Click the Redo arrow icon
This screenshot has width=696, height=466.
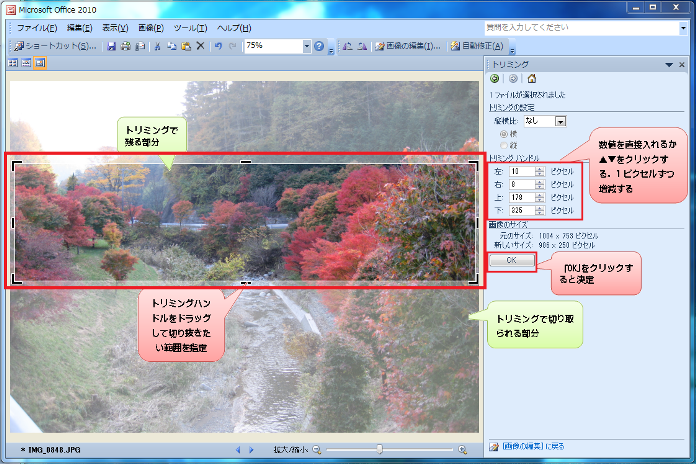[232, 46]
